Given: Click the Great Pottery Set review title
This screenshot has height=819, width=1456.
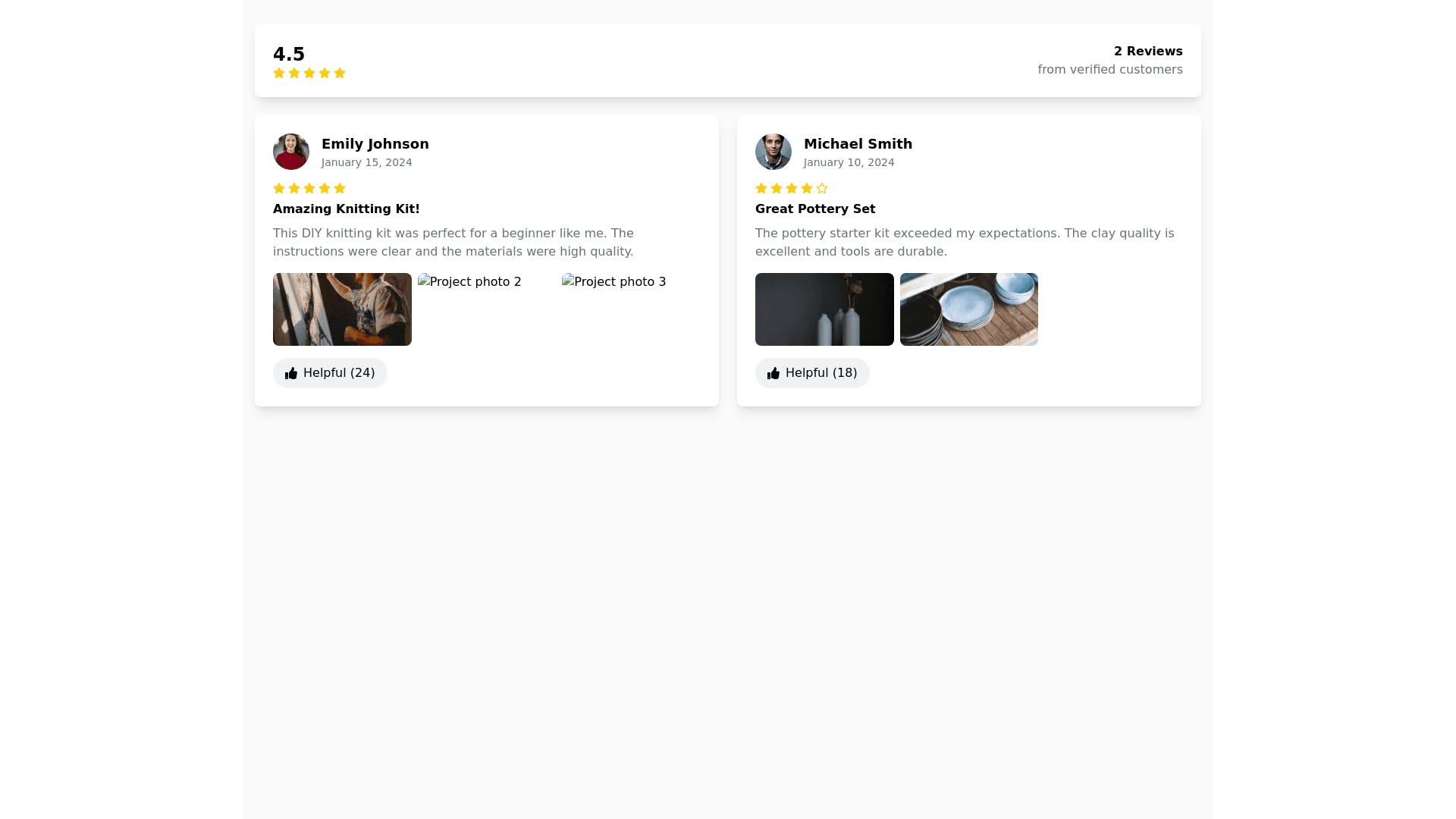Looking at the screenshot, I should [x=815, y=209].
